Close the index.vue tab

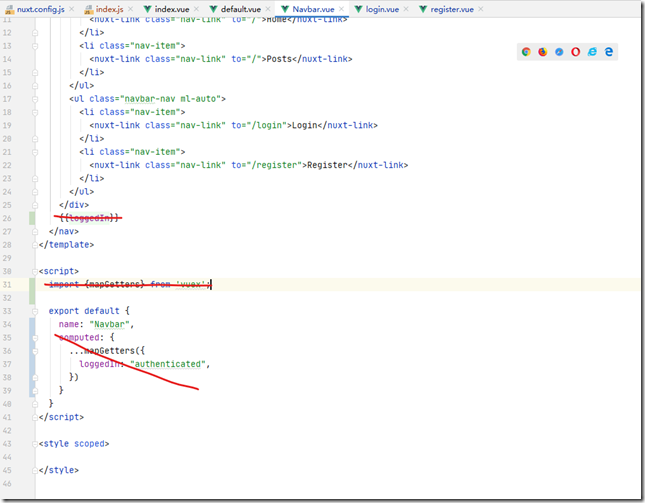point(196,9)
